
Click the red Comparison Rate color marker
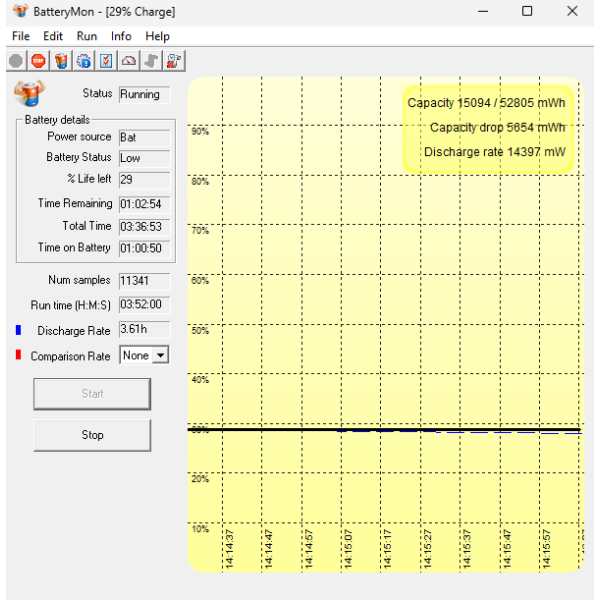(x=18, y=355)
